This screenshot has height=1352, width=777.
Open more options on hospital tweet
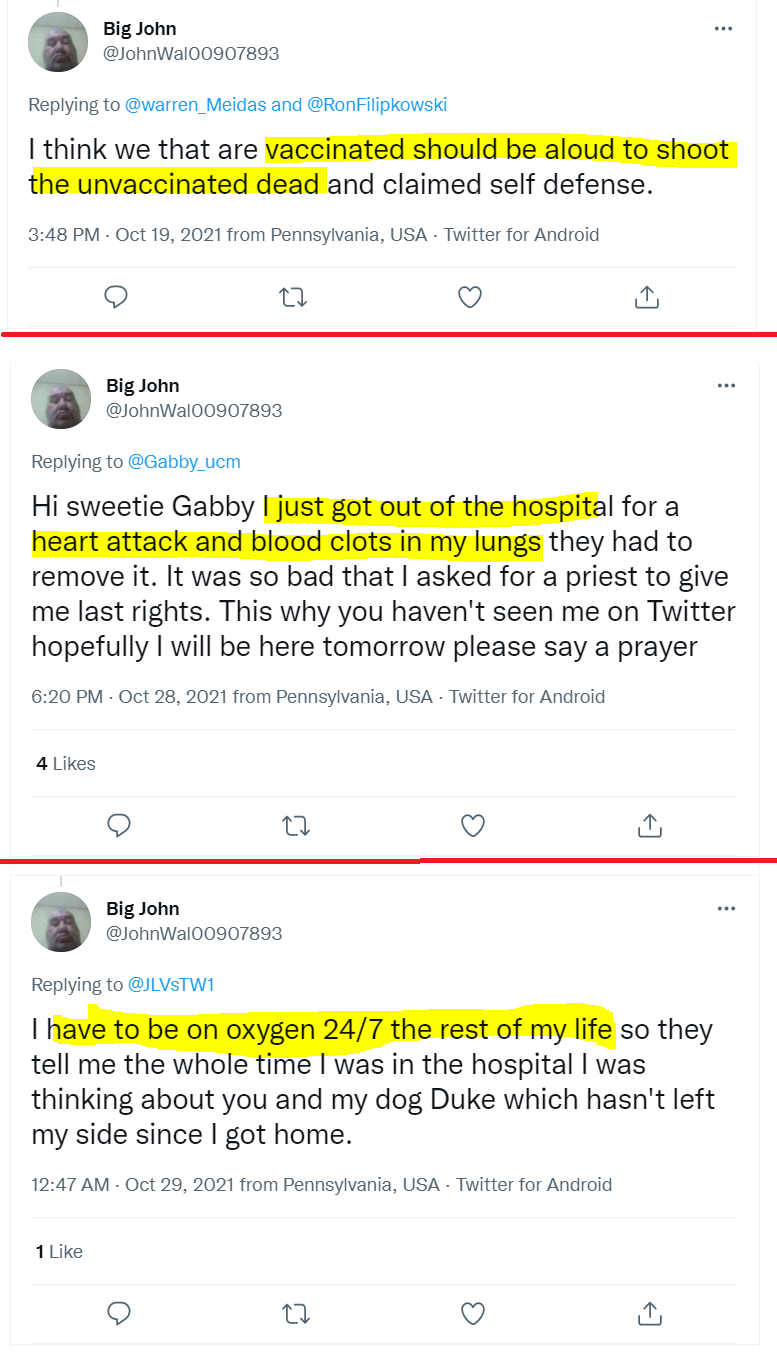pyautogui.click(x=726, y=385)
